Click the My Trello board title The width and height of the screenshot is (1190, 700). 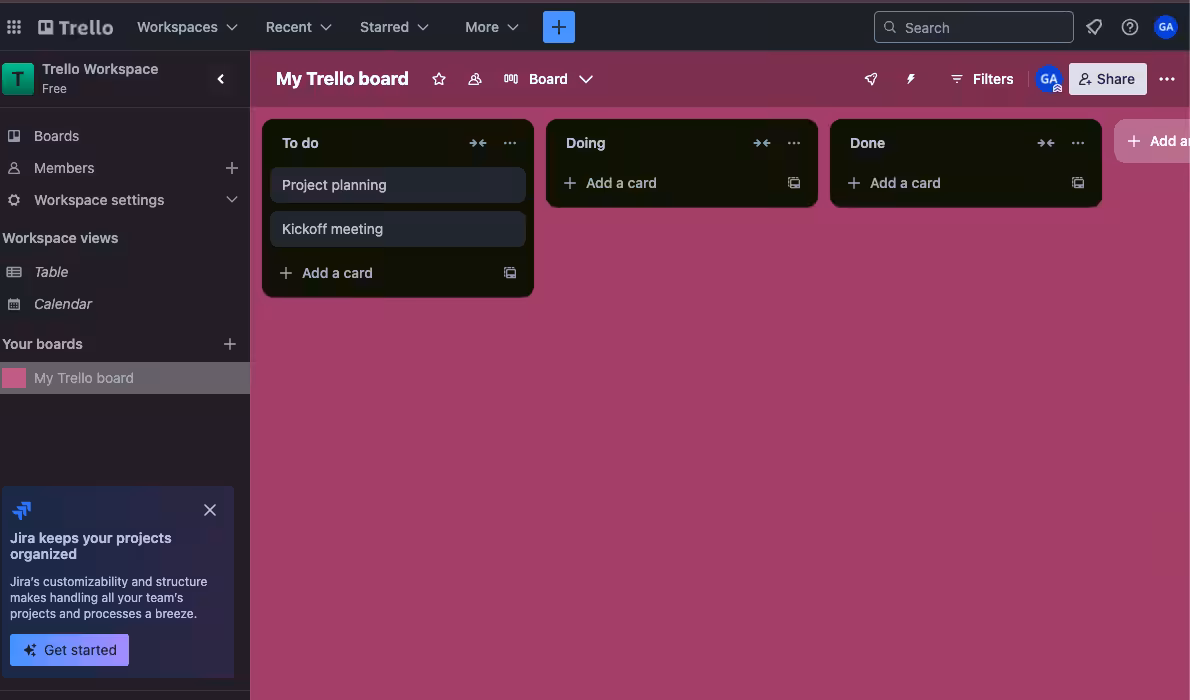point(342,79)
